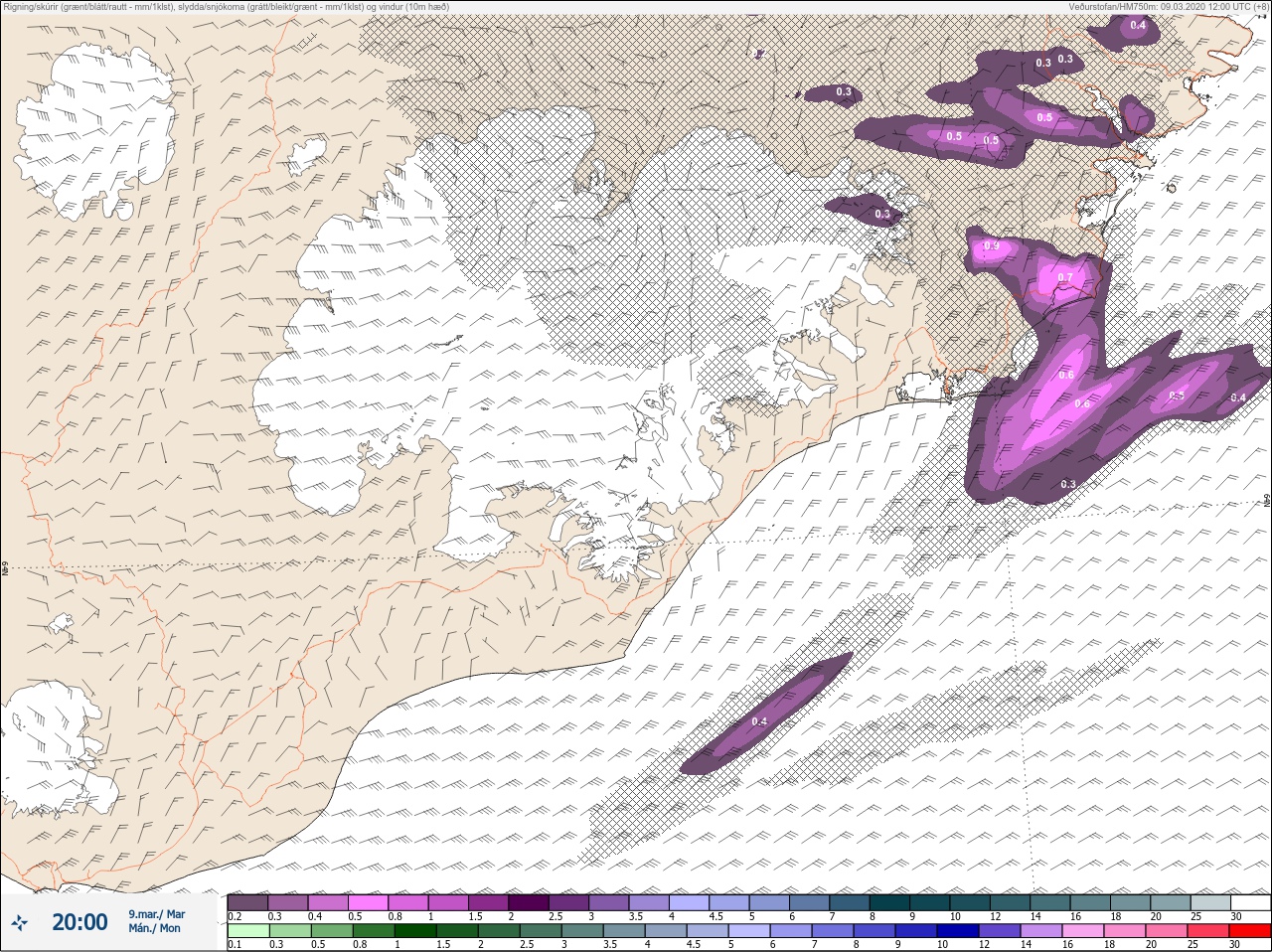Pick the upper-row legend swatch labeled 0.2
This screenshot has width=1272, height=952.
tap(247, 902)
